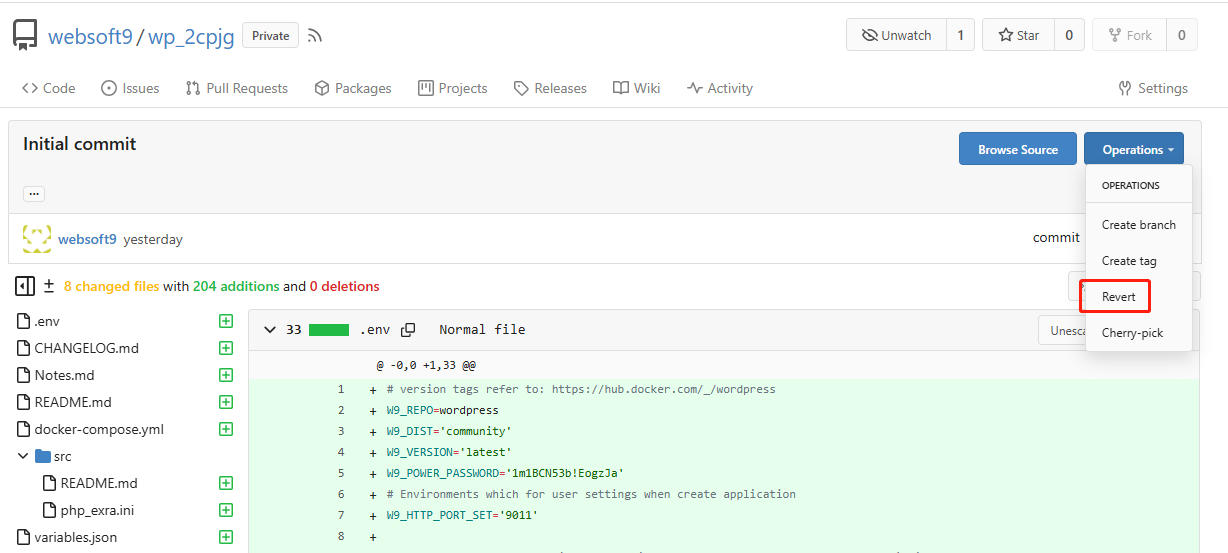The height and width of the screenshot is (553, 1228).
Task: Click the ellipsis button under Initial commit
Action: [34, 194]
